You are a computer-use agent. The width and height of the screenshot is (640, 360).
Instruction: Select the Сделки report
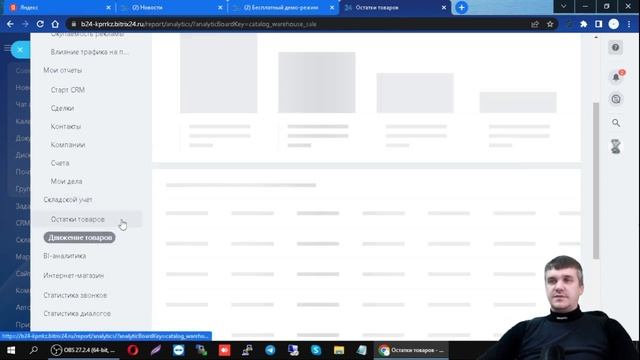(x=62, y=108)
